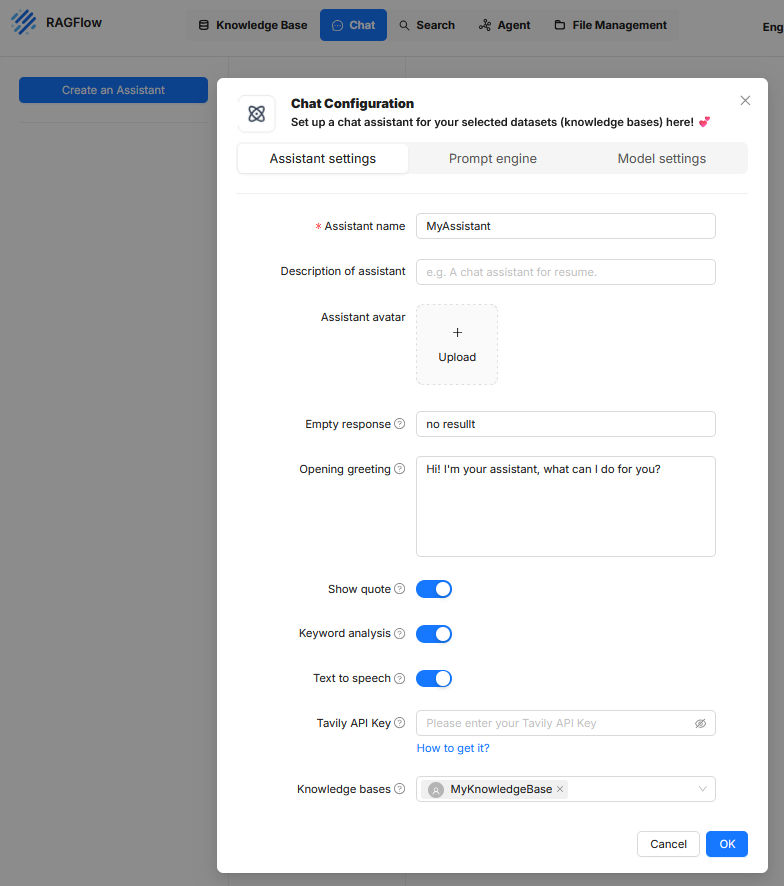The width and height of the screenshot is (784, 886).
Task: Click the help icon beside Knowledge bases
Action: (x=400, y=789)
